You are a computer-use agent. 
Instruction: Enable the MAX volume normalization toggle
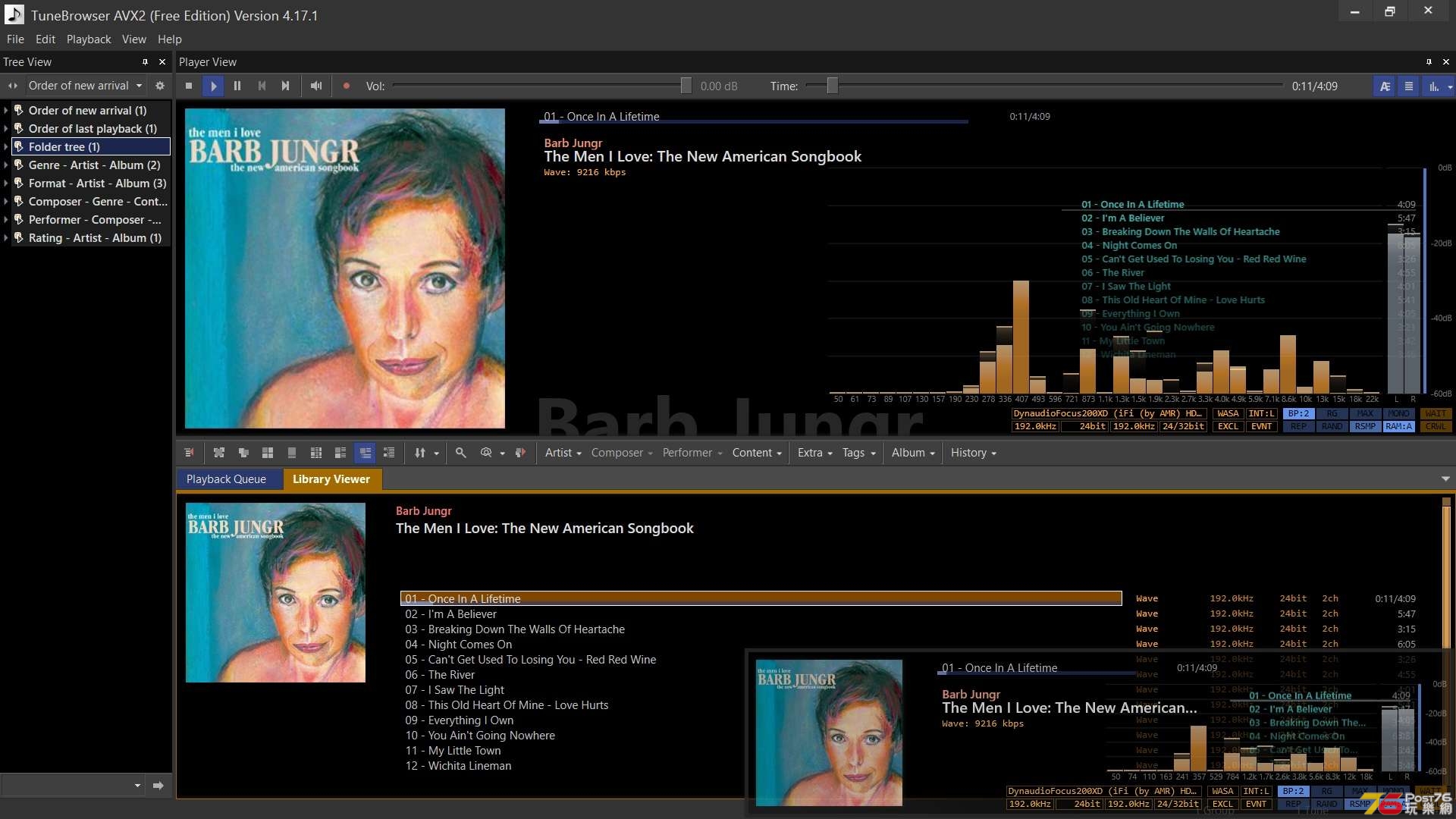(x=1364, y=413)
